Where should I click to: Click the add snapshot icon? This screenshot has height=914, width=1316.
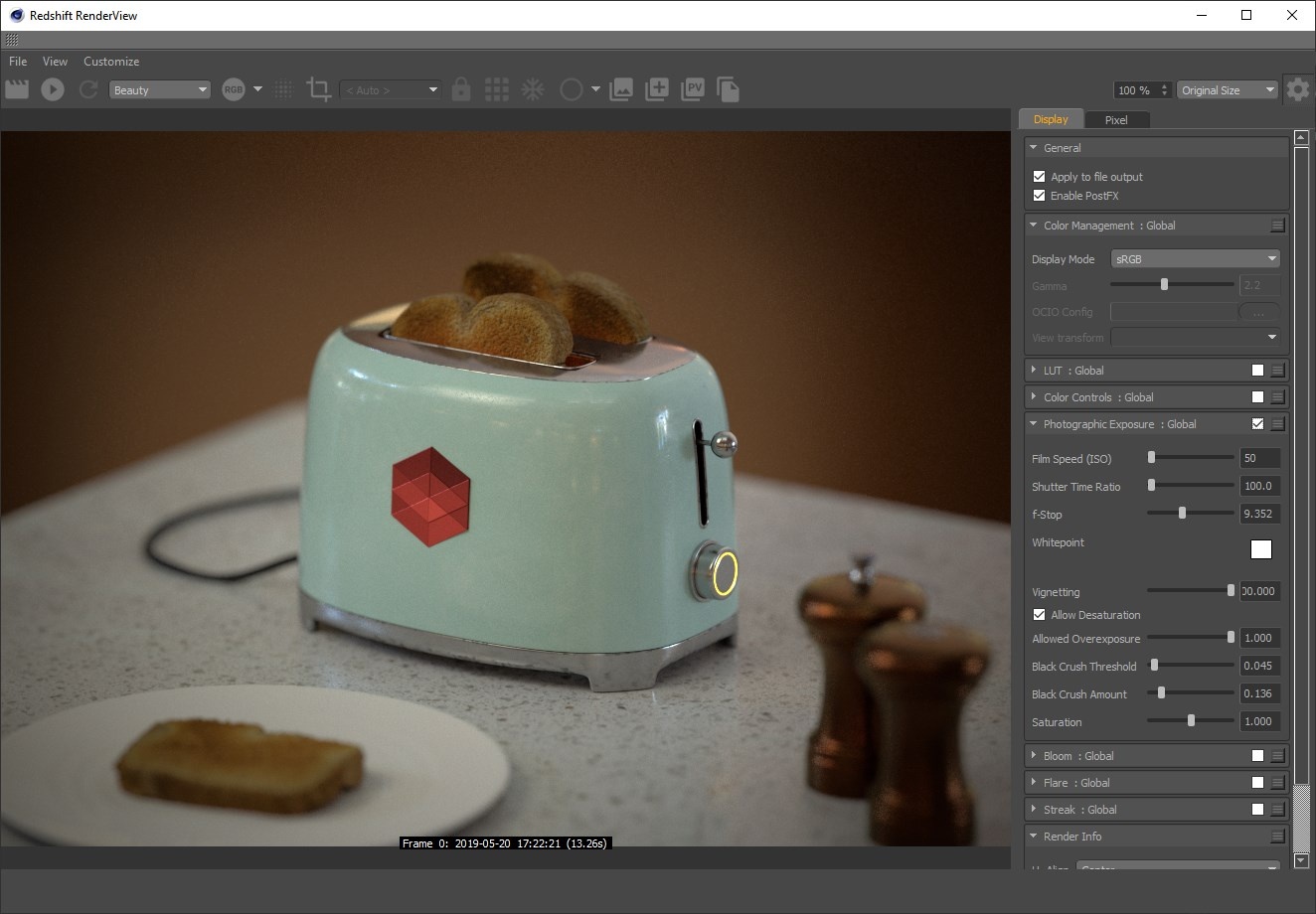(657, 89)
